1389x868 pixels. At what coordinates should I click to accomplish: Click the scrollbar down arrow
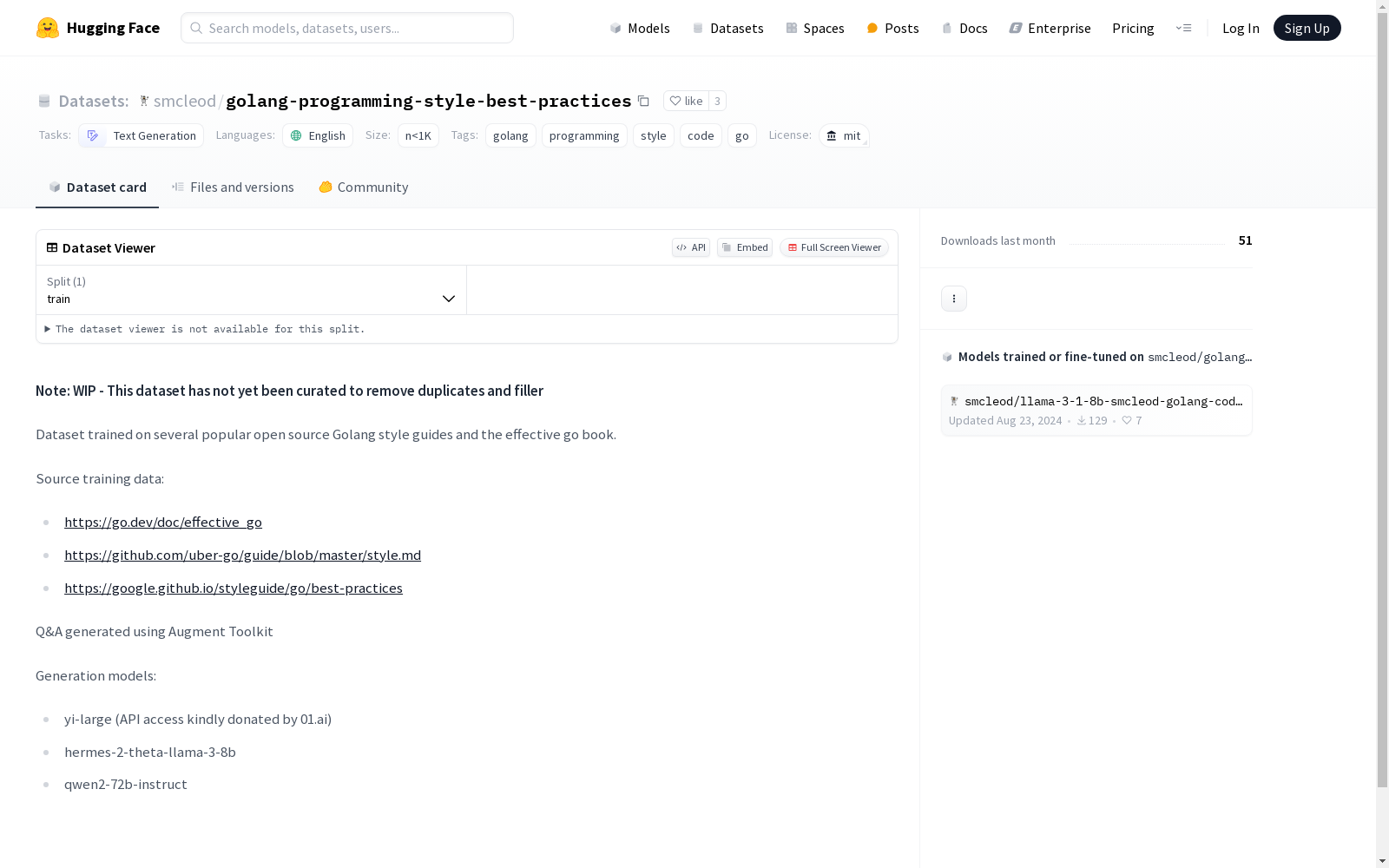tap(1382, 861)
